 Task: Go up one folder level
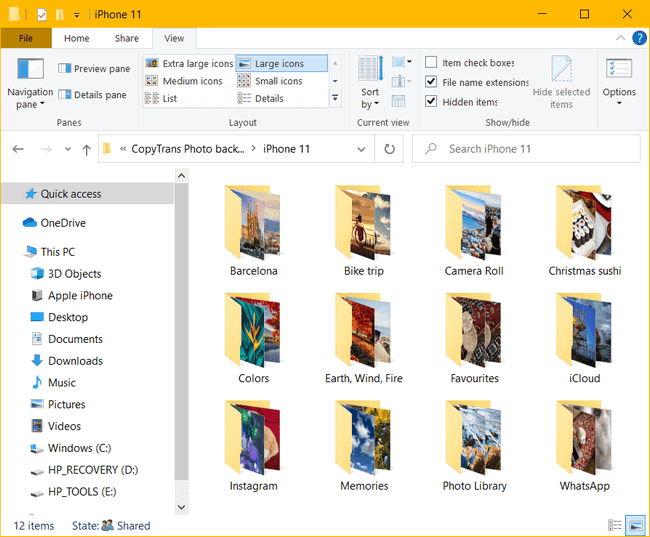click(86, 149)
